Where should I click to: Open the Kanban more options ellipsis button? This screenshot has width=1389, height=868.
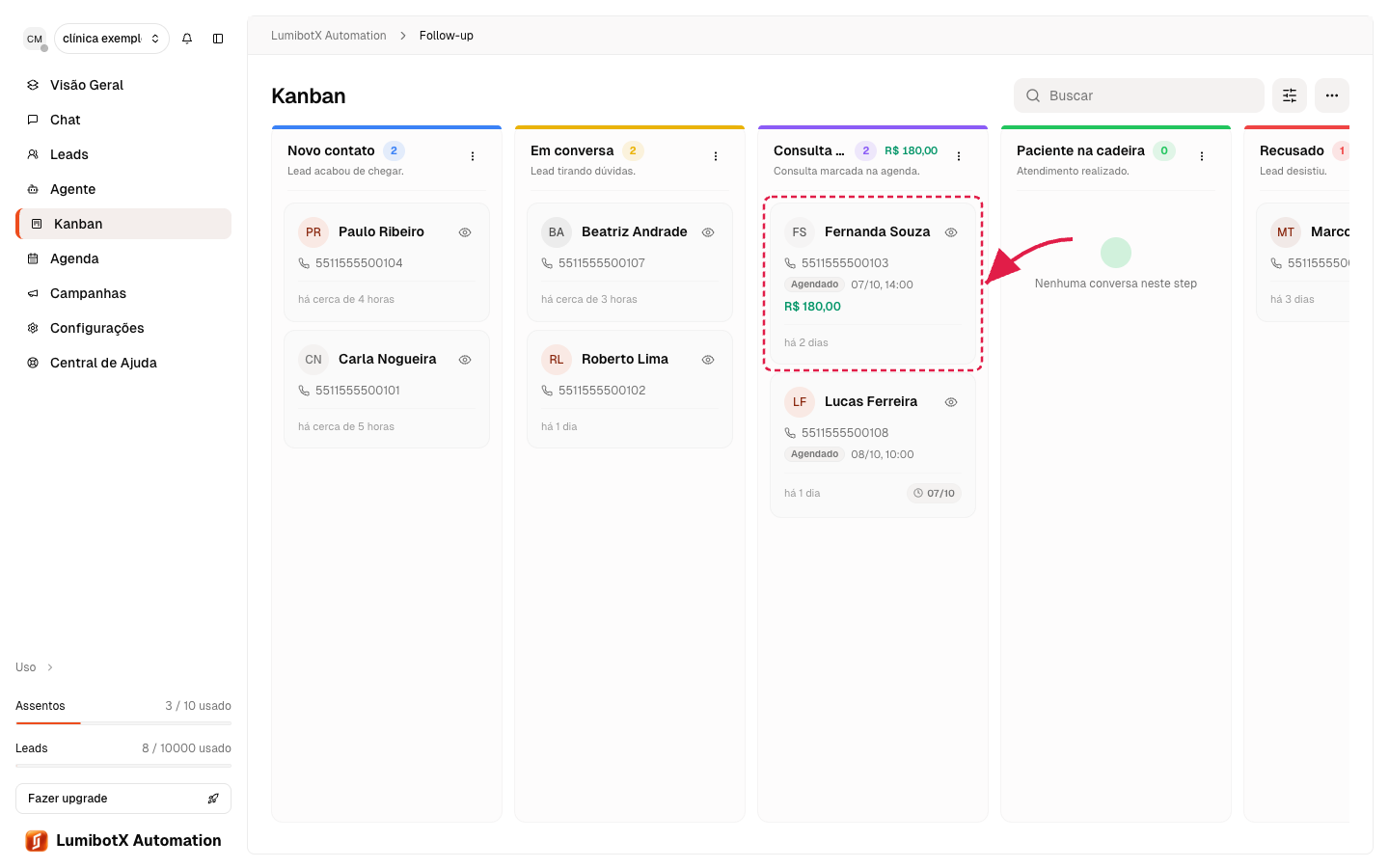1332,95
